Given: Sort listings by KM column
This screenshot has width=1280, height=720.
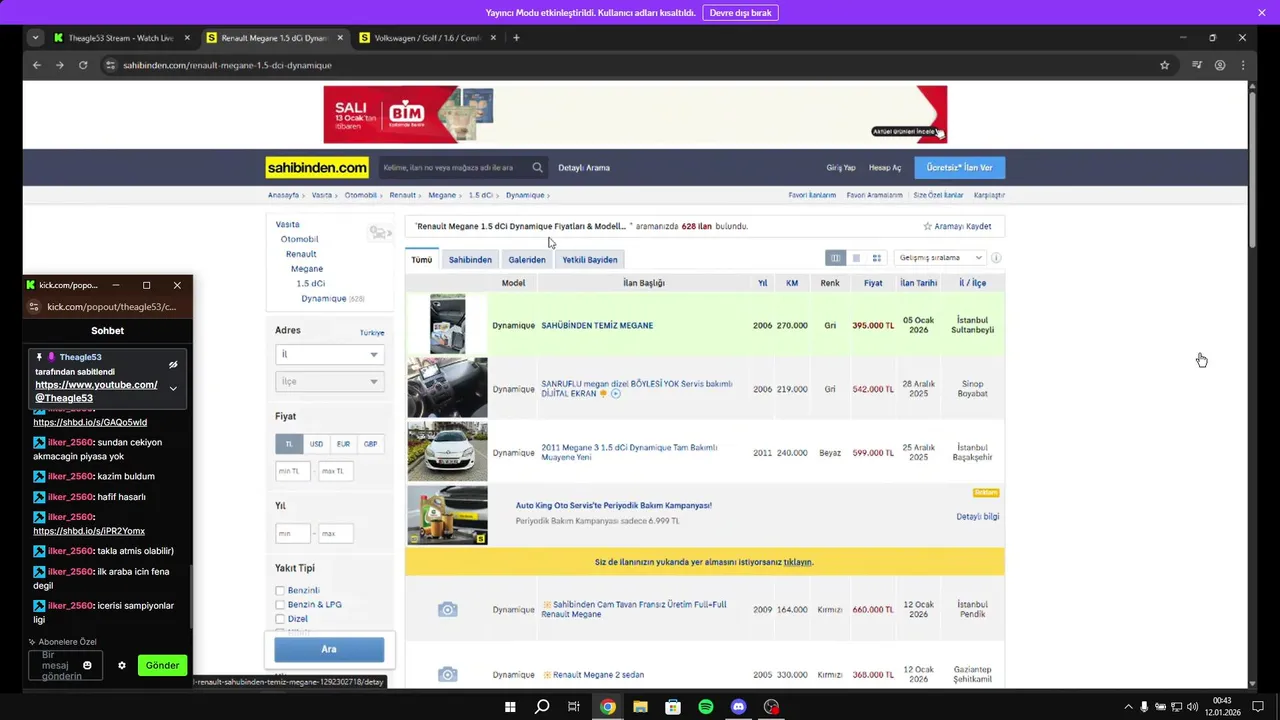Looking at the screenshot, I should click(792, 283).
